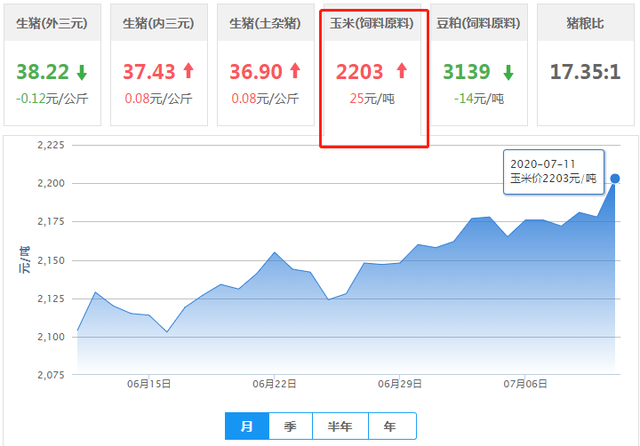Screen dimensions: 640x446
Task: Click the 07月06日 x-axis date label
Action: [x=524, y=383]
